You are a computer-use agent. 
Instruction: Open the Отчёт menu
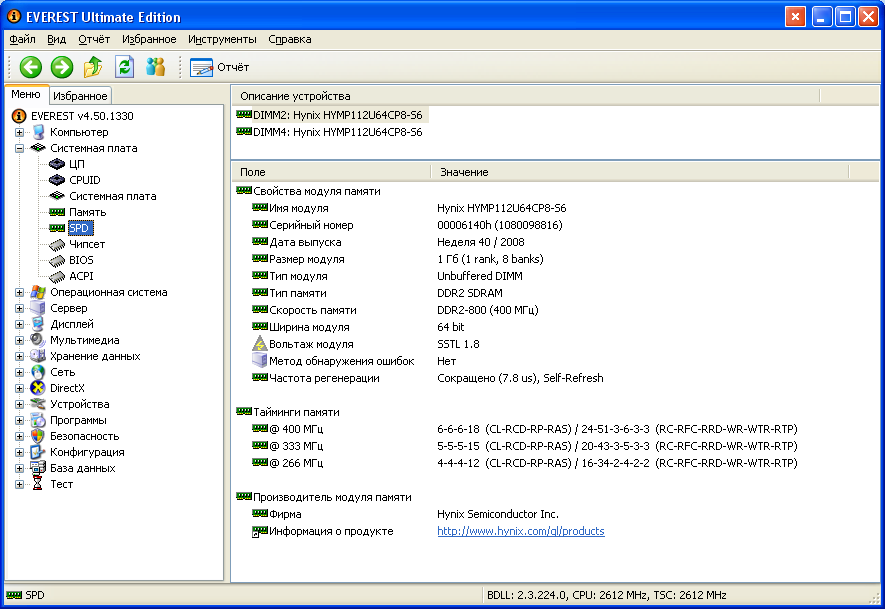pyautogui.click(x=94, y=40)
